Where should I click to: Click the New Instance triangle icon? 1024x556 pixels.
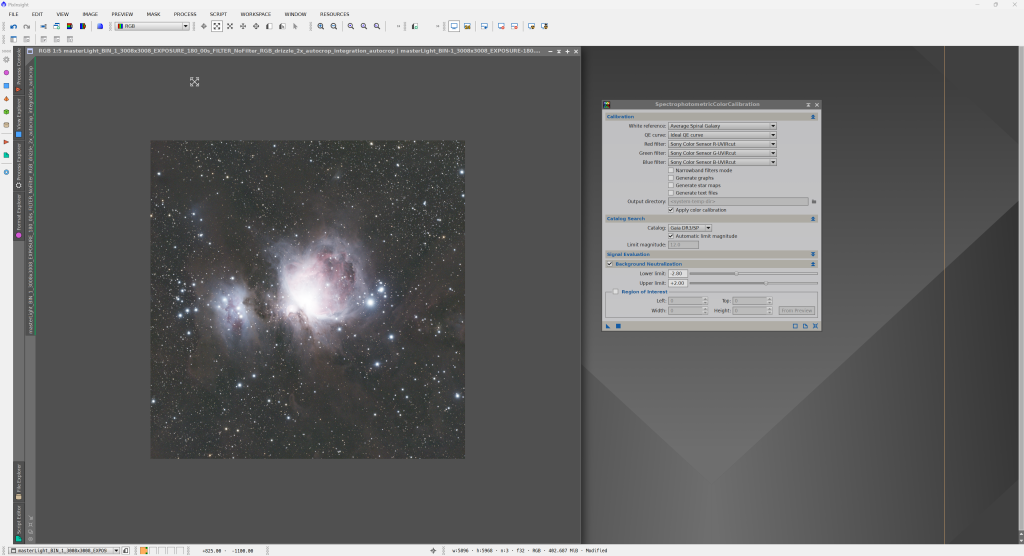tap(608, 326)
